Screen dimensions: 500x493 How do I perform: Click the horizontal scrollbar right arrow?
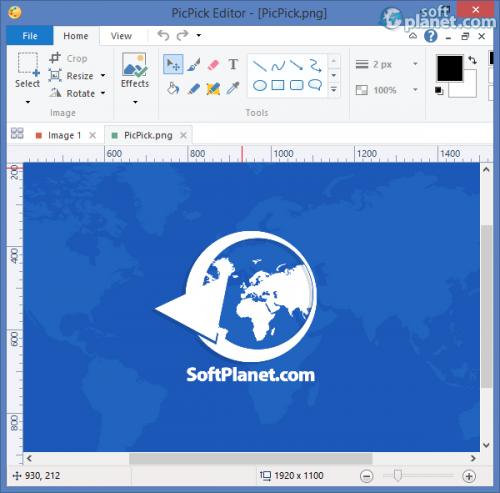473,458
